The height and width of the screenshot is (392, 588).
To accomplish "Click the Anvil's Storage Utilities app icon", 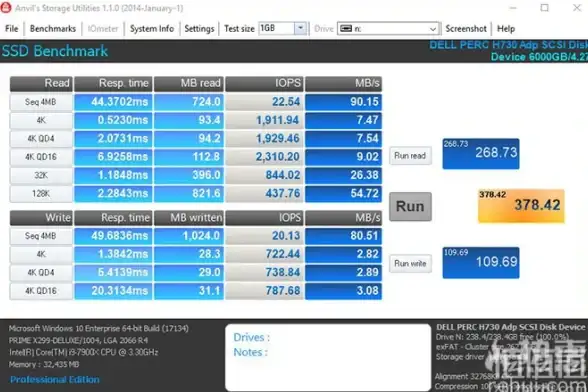I will coord(5,8).
